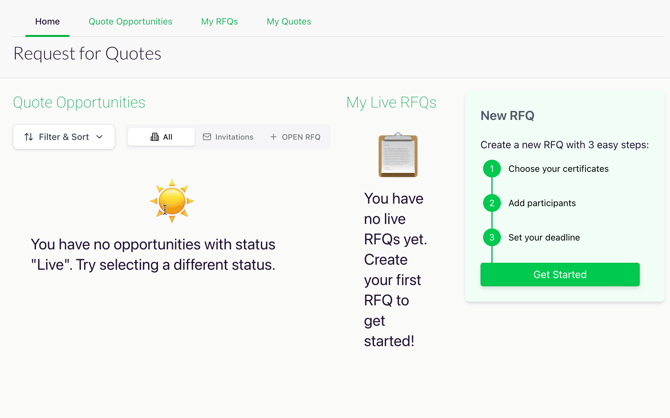
Task: Go to the My RFQs tab
Action: (219, 21)
